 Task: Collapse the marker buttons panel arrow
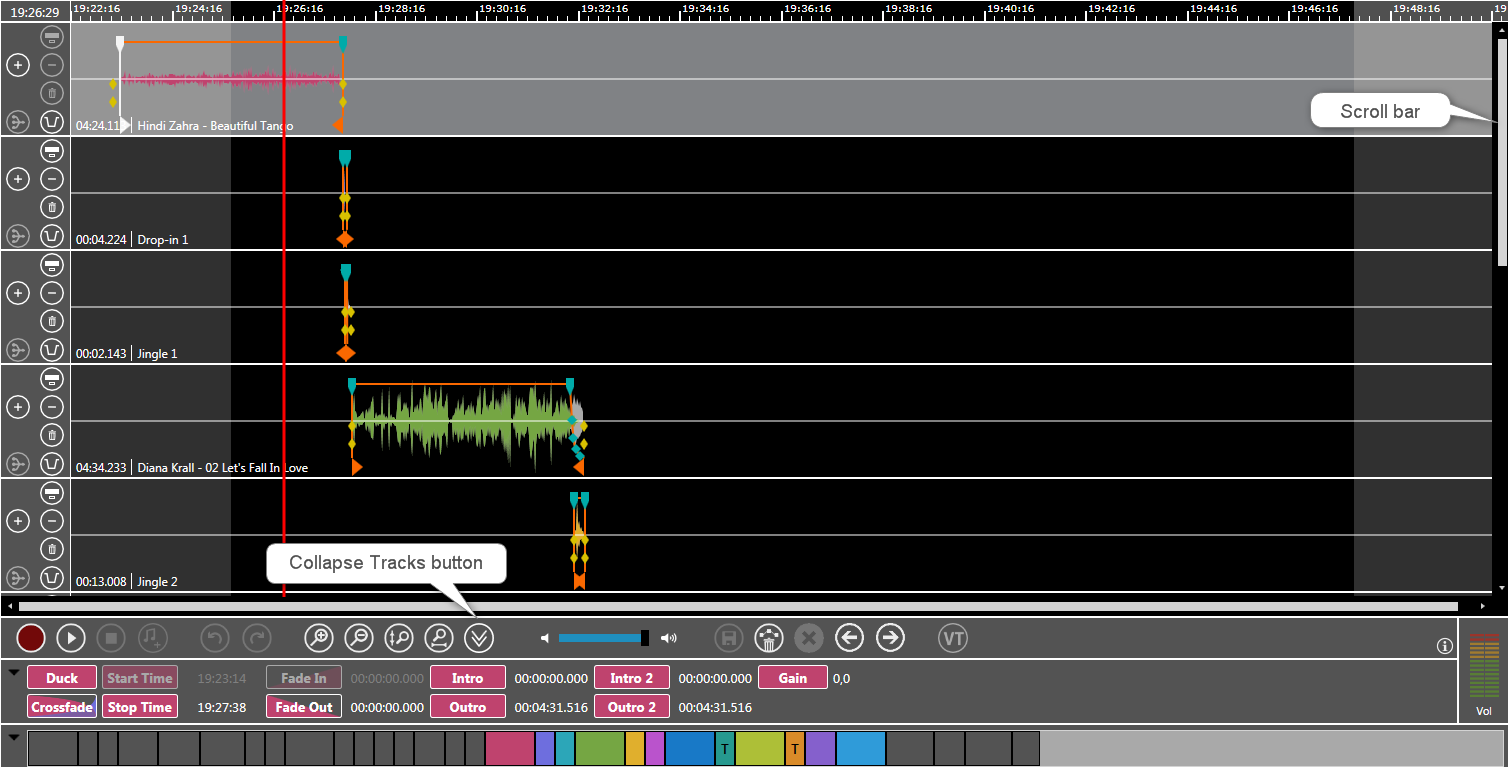[14, 673]
